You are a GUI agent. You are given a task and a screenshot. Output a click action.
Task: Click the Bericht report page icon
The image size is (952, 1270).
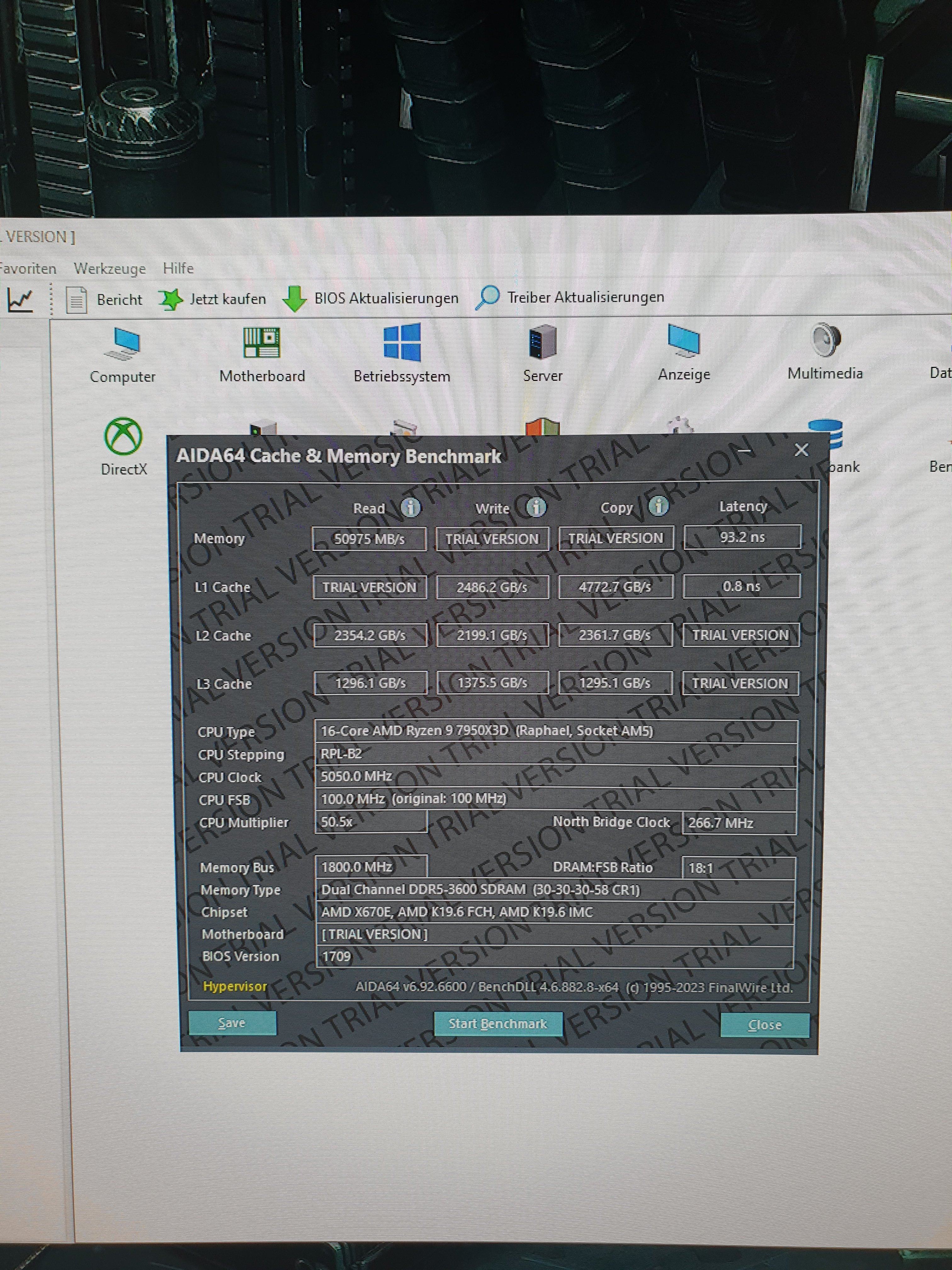(76, 300)
